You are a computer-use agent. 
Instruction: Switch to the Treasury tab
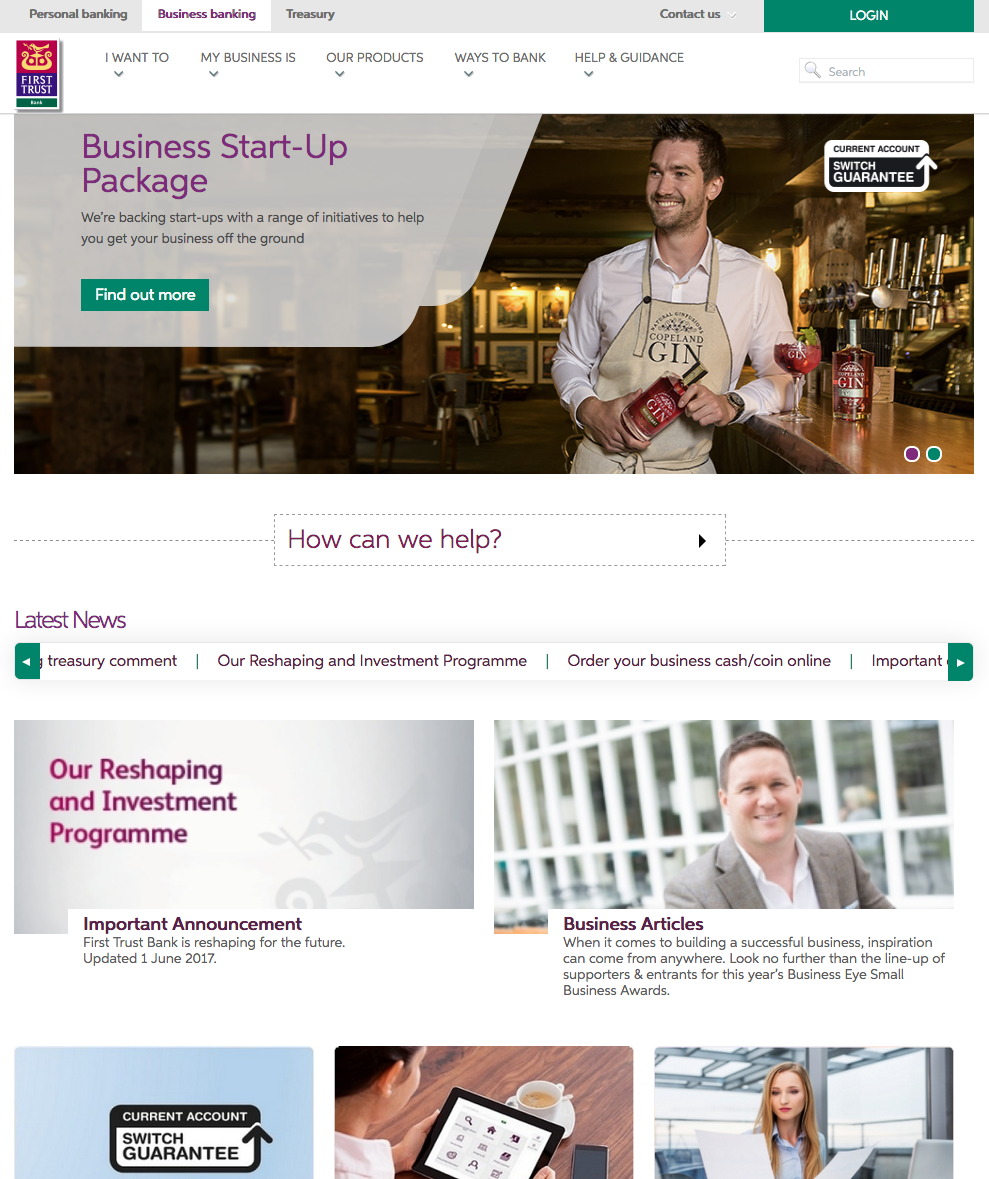[310, 14]
